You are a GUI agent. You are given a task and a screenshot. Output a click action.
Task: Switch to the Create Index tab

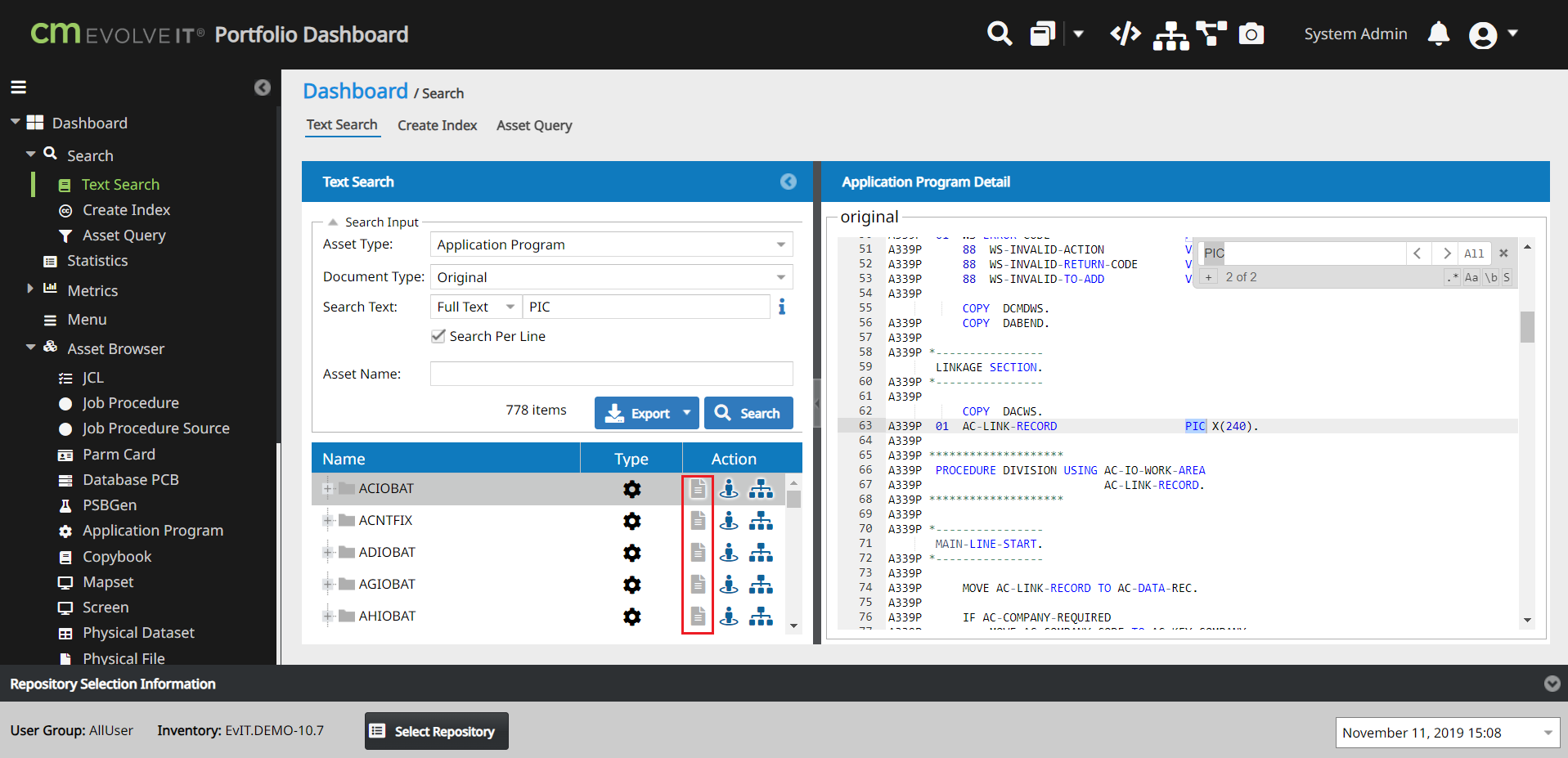click(437, 125)
